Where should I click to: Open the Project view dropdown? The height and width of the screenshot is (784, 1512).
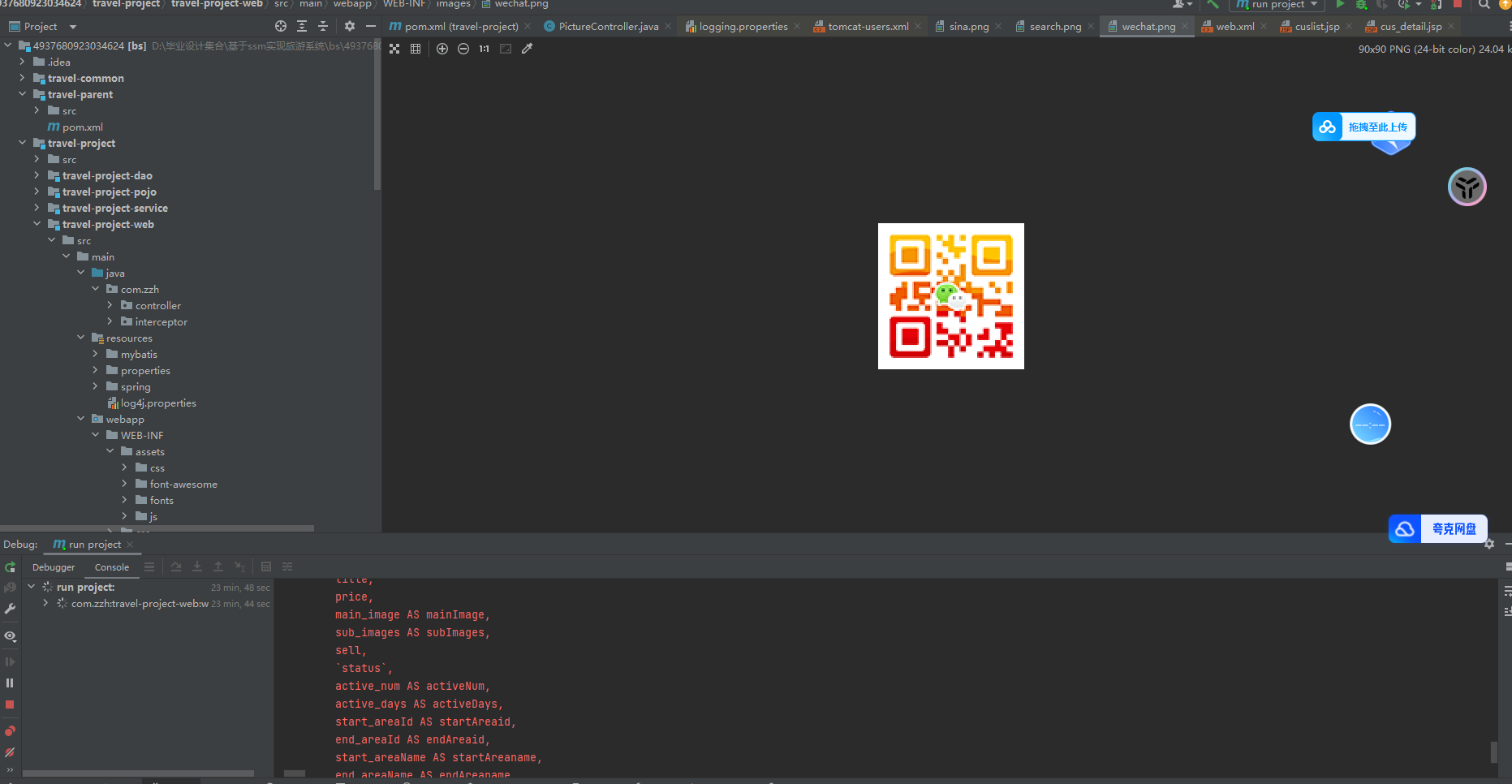73,27
